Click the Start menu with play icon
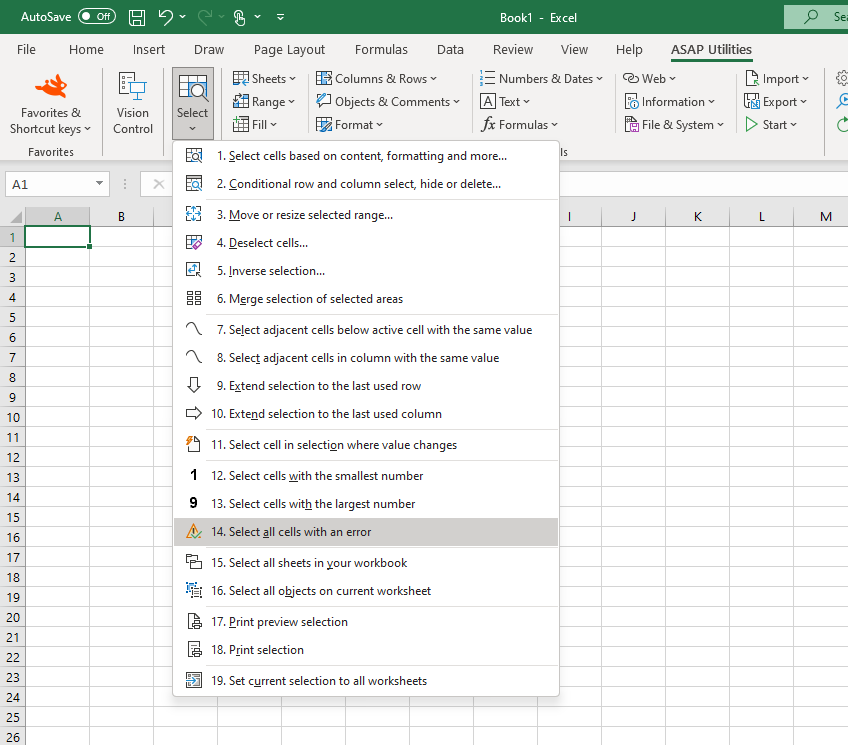The width and height of the screenshot is (848, 745). tap(771, 125)
